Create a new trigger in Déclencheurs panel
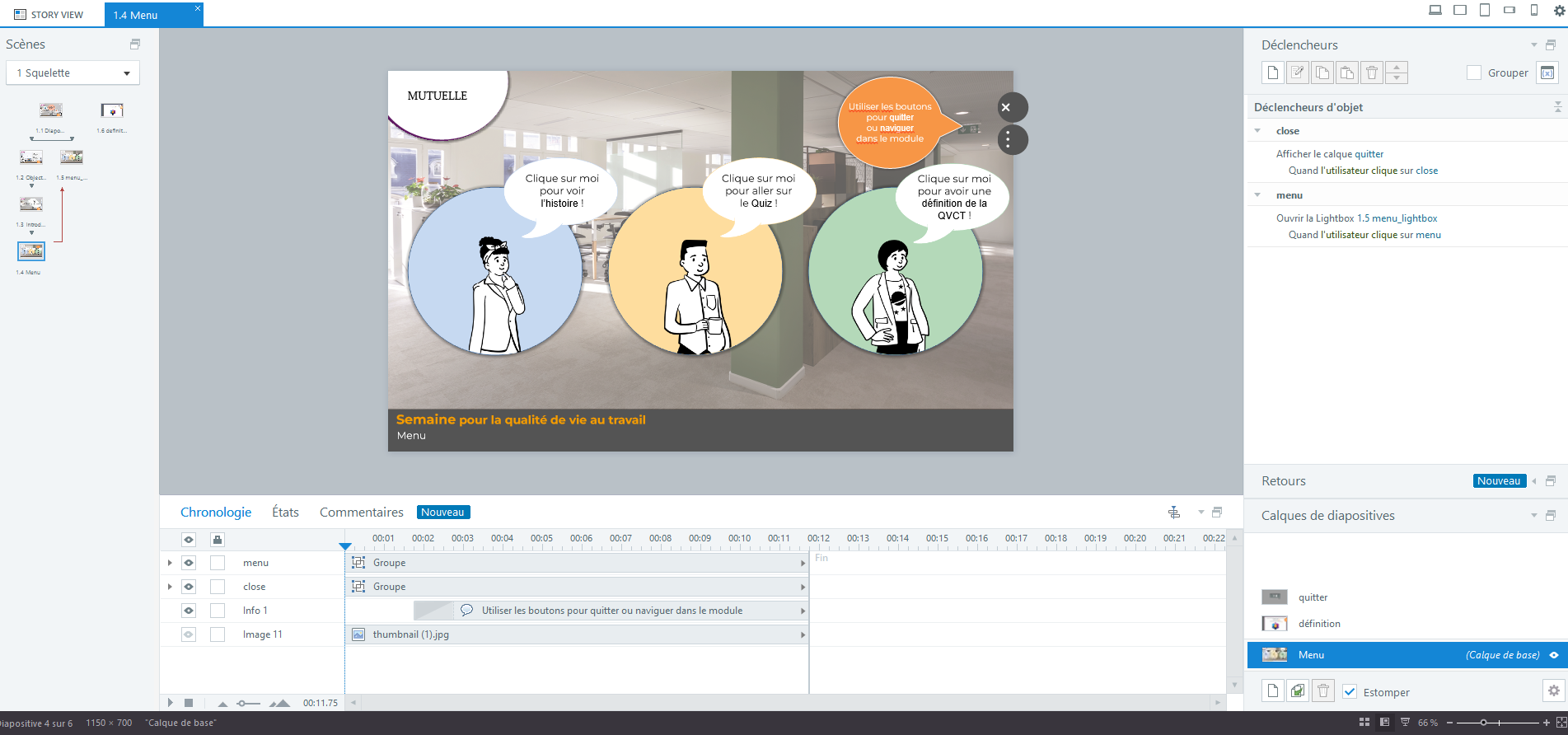1568x735 pixels. click(1273, 73)
